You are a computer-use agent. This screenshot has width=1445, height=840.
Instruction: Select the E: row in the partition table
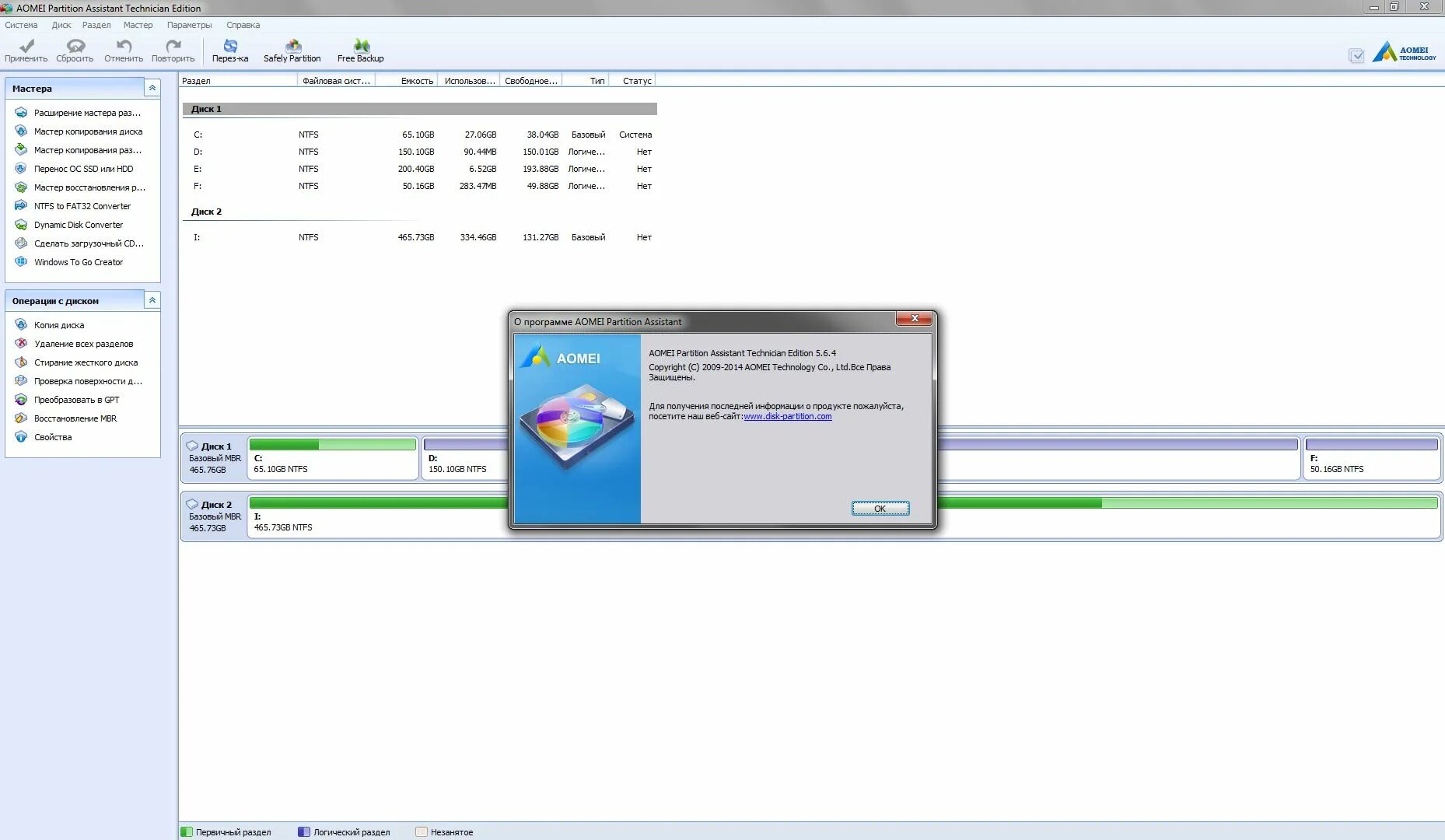[x=420, y=169]
